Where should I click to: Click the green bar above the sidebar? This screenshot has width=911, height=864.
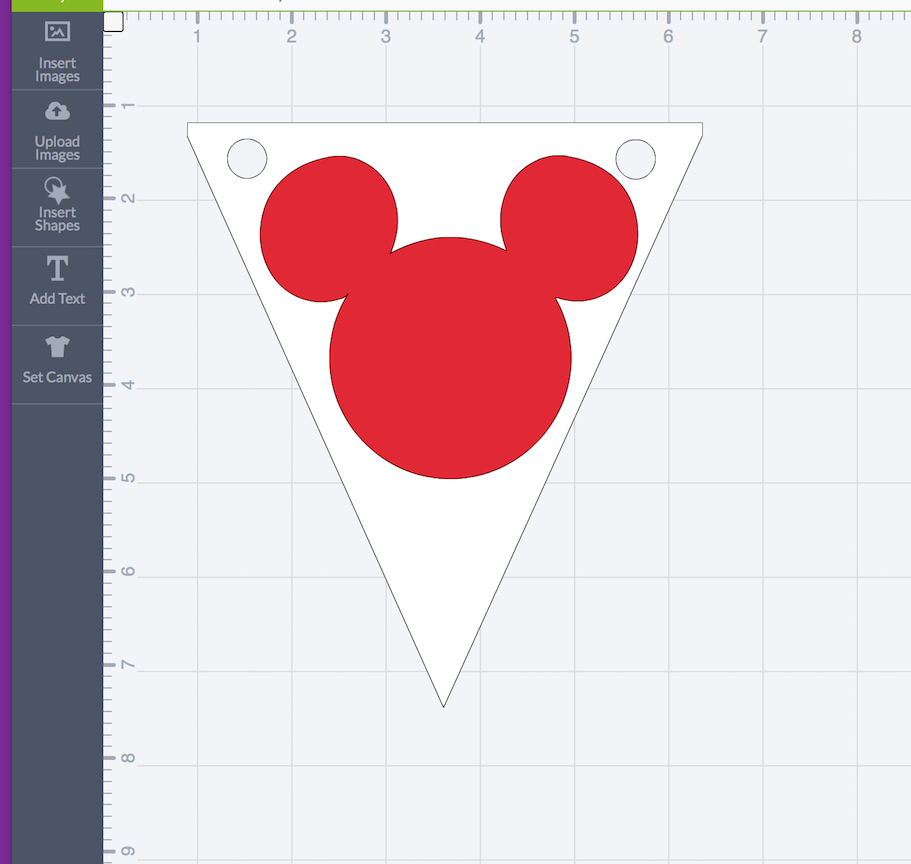tap(57, 4)
